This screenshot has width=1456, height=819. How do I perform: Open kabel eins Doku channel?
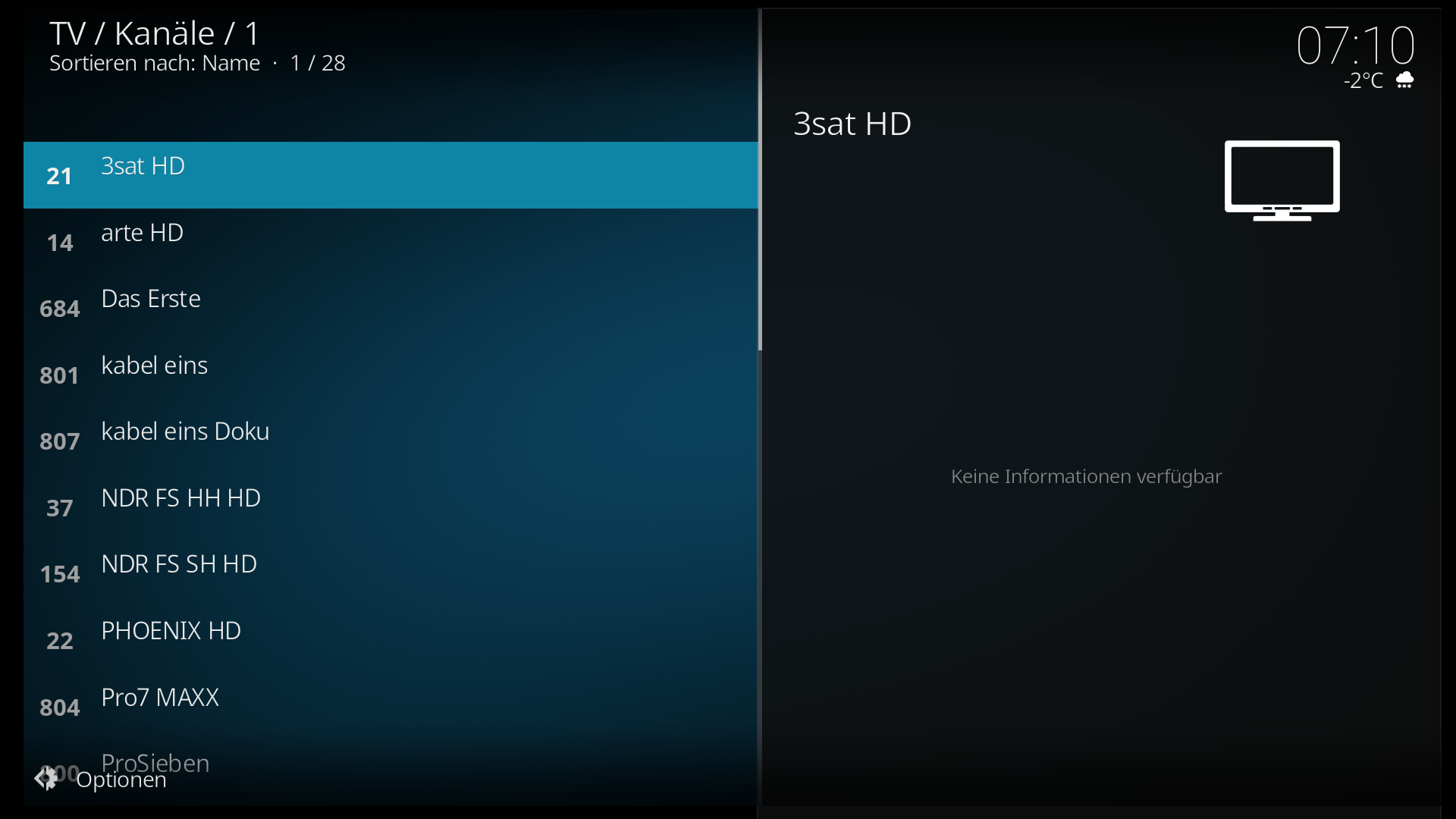point(391,441)
